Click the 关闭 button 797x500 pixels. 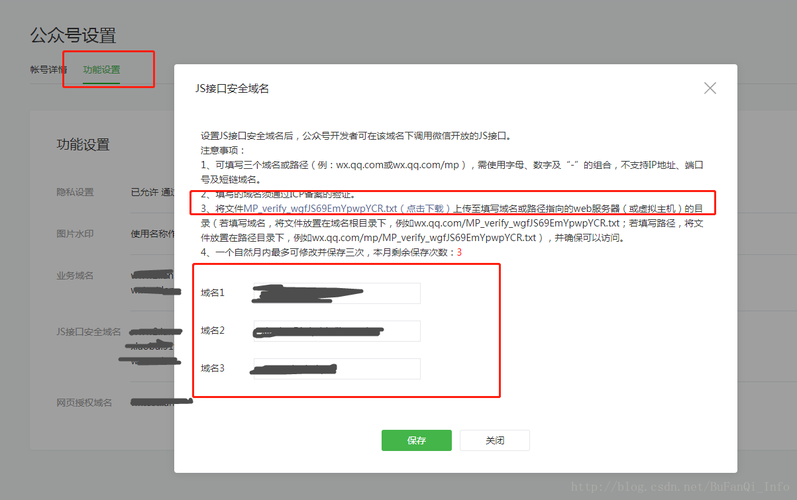pyautogui.click(x=495, y=440)
